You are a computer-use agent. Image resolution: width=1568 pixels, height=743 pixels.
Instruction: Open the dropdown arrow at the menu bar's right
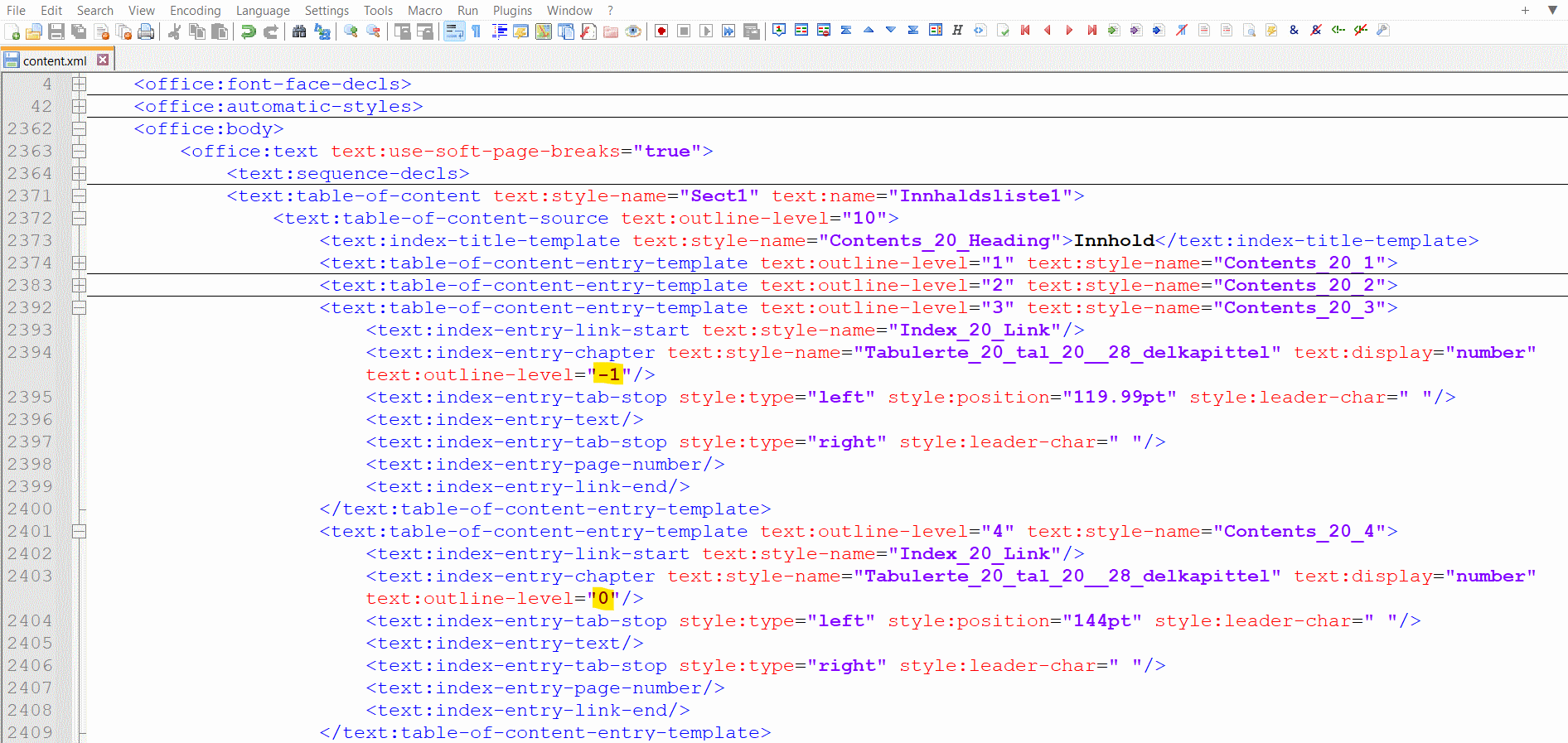[x=1552, y=10]
